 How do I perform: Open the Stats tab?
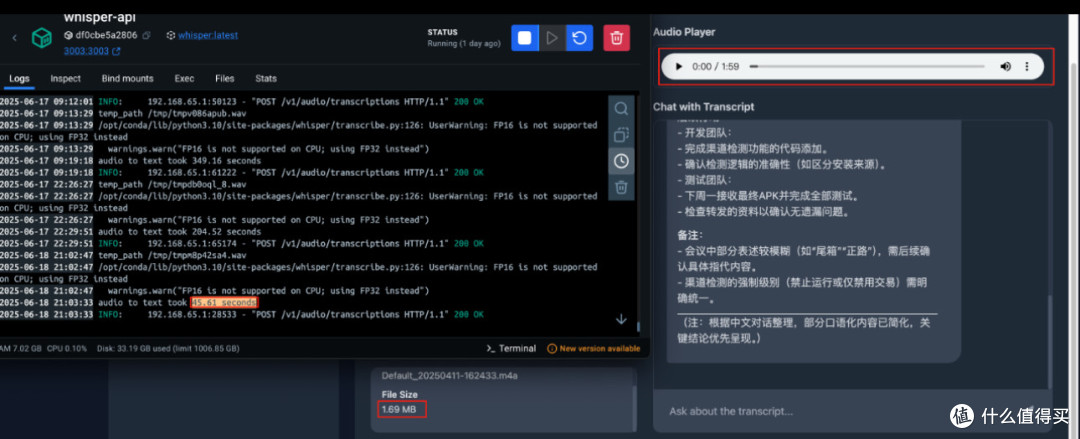[x=266, y=79]
